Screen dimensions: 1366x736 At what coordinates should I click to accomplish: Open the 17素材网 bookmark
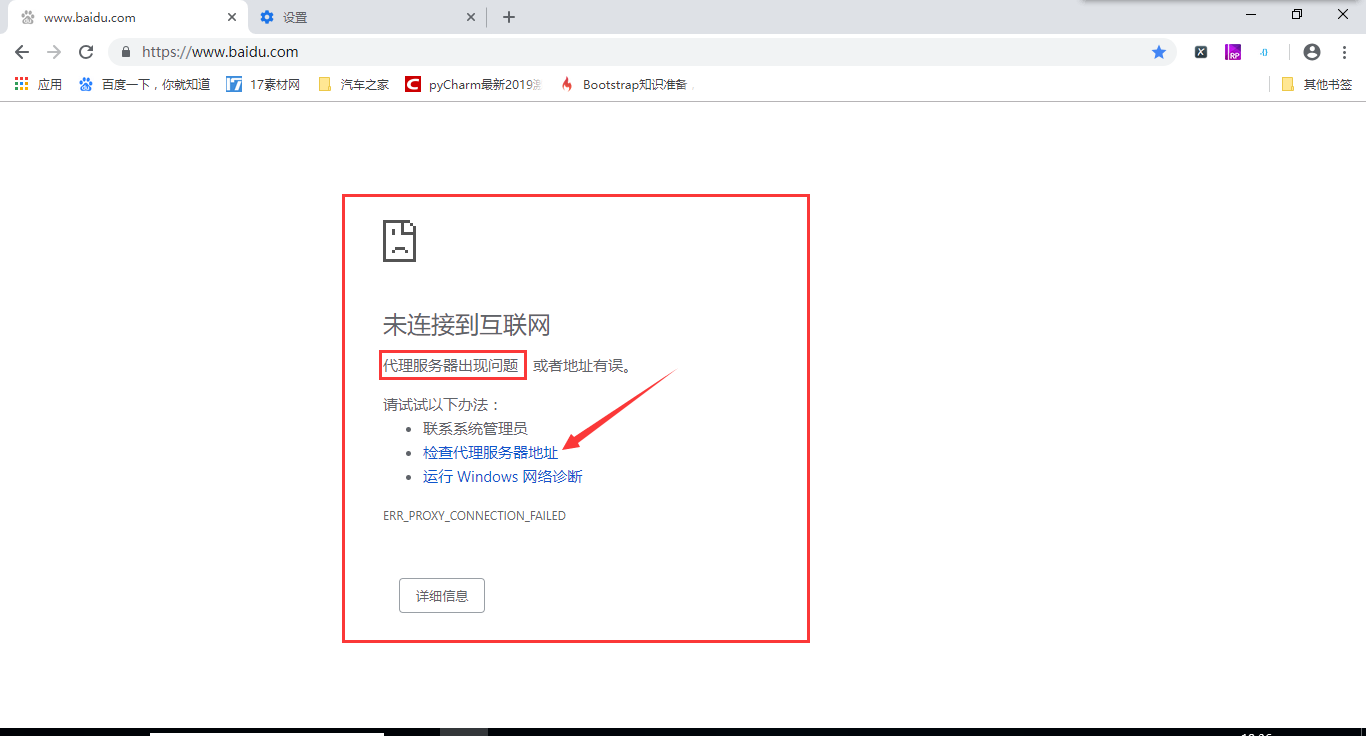[263, 85]
